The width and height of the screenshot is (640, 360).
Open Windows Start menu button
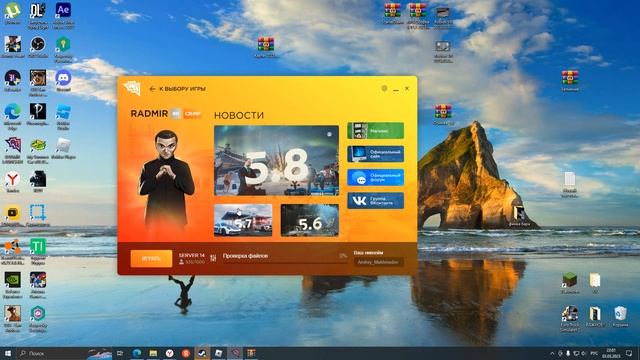(x=8, y=353)
